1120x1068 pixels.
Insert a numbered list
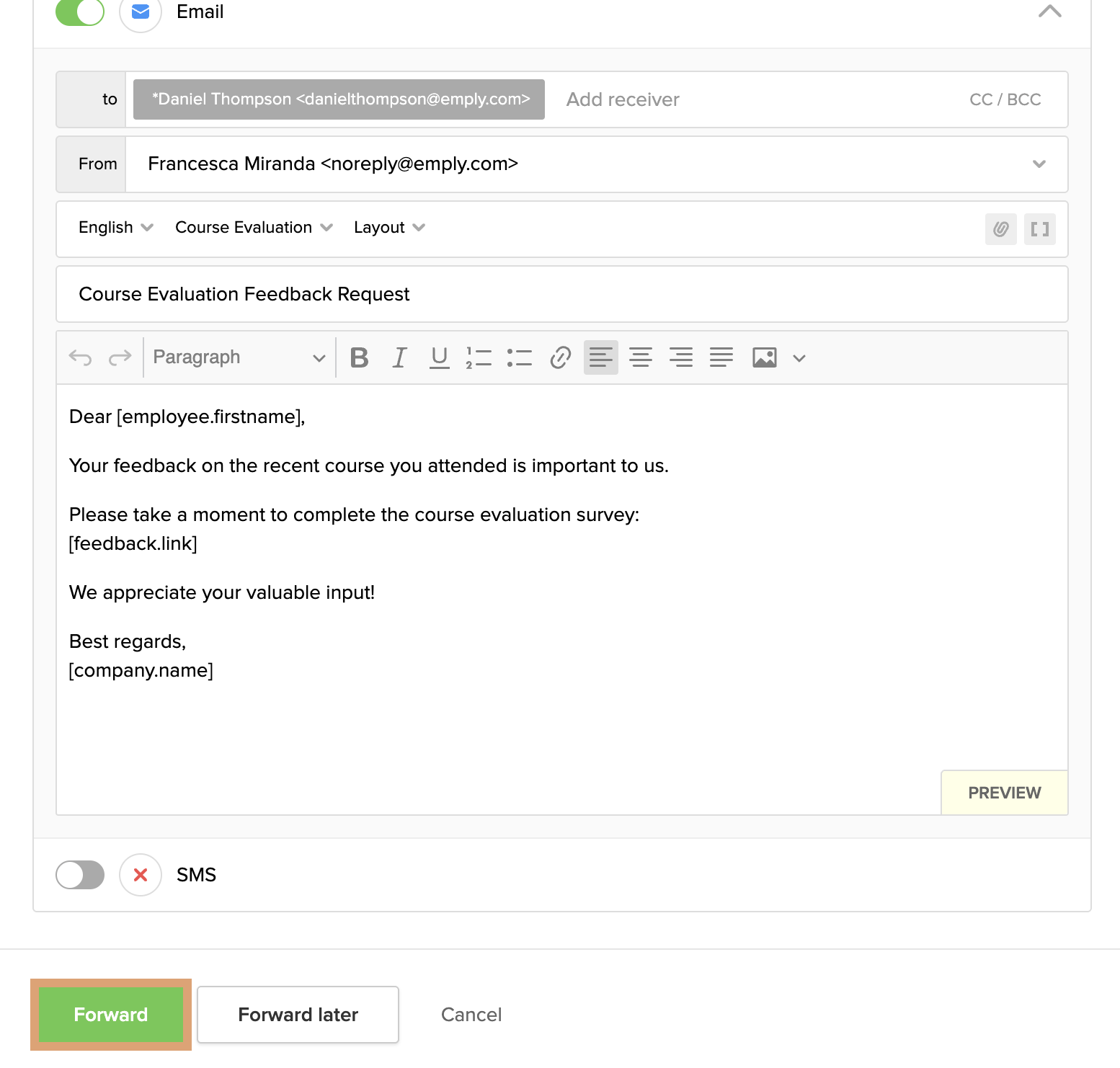479,357
